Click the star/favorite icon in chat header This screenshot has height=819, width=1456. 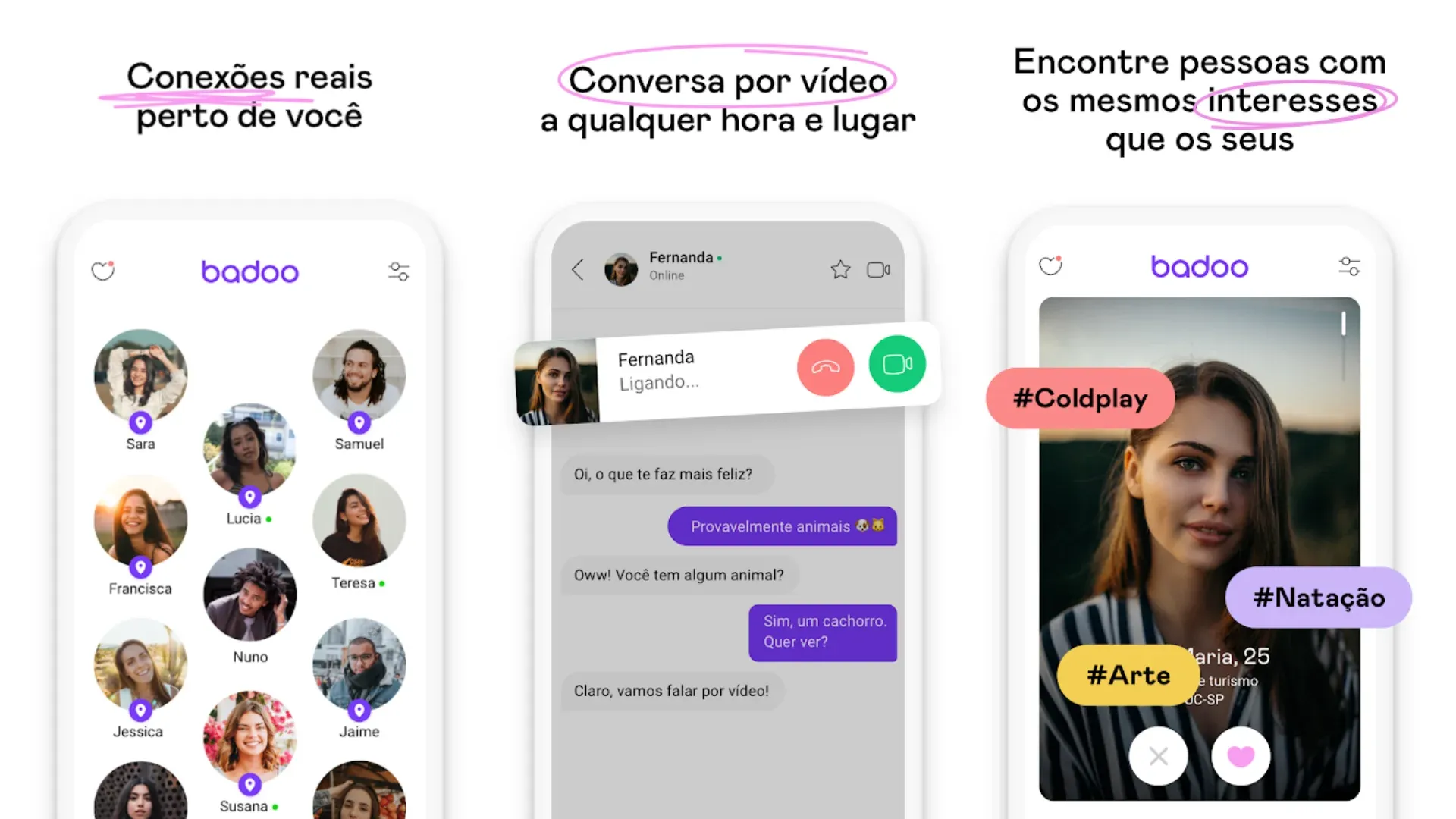(840, 270)
